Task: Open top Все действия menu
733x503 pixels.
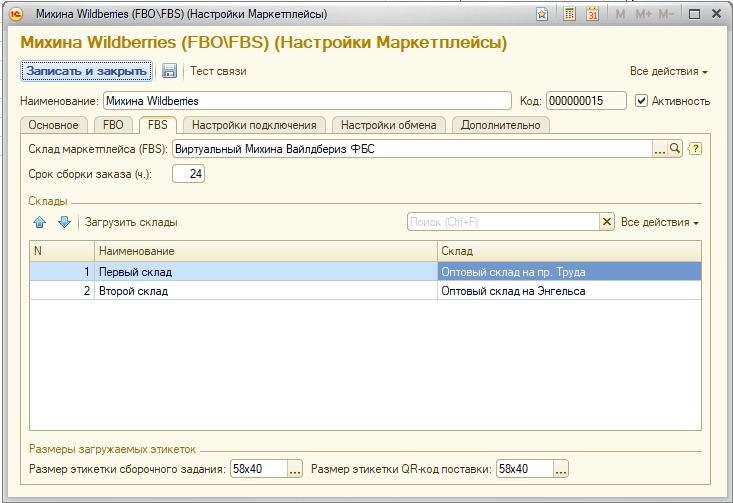Action: [668, 71]
